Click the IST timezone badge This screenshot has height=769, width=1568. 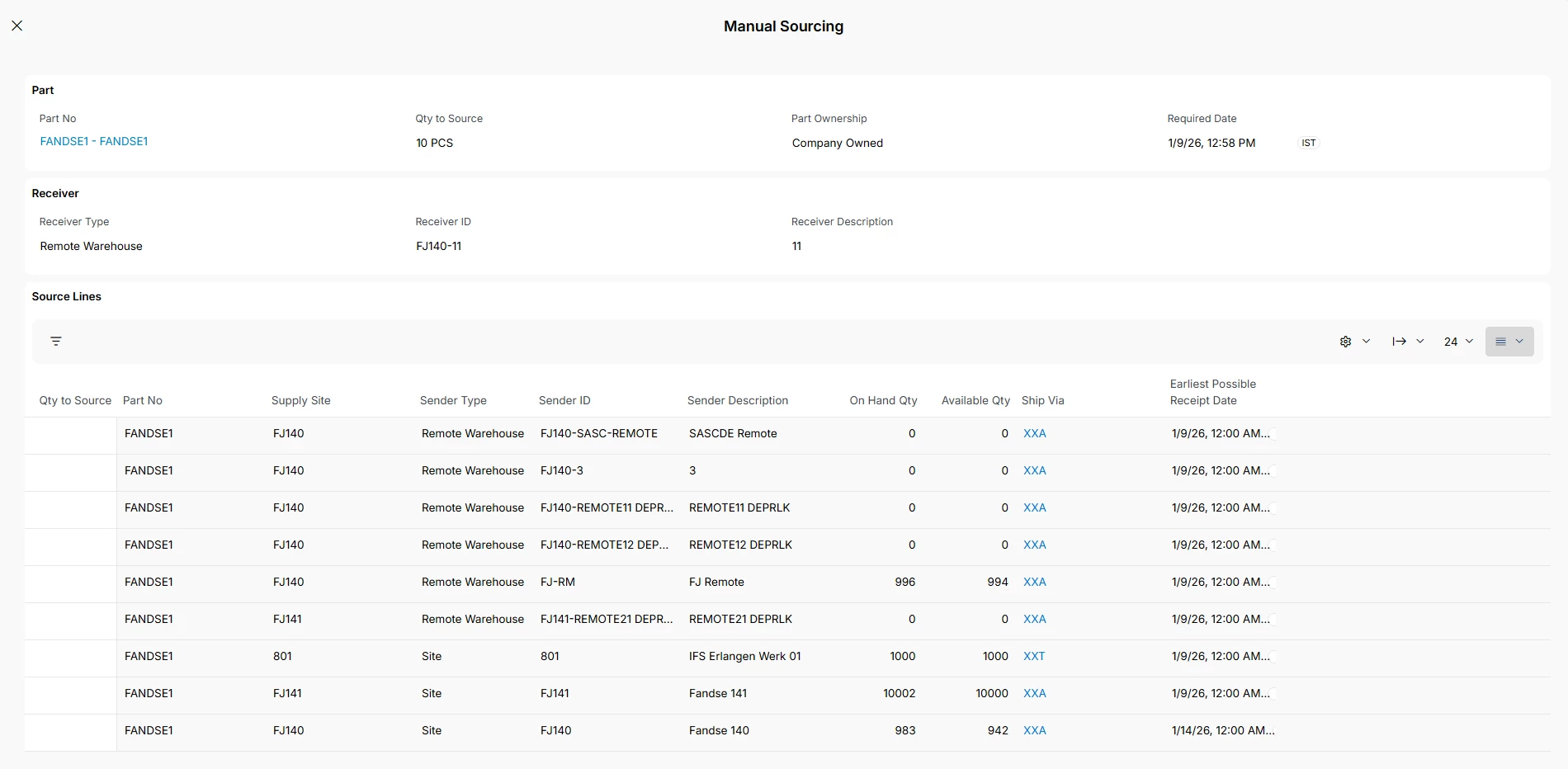pos(1308,143)
